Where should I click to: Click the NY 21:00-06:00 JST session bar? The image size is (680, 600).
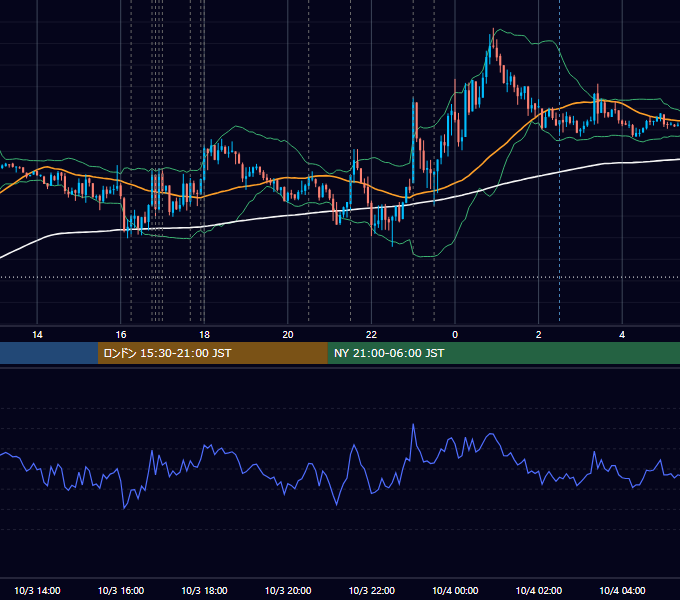pyautogui.click(x=503, y=353)
